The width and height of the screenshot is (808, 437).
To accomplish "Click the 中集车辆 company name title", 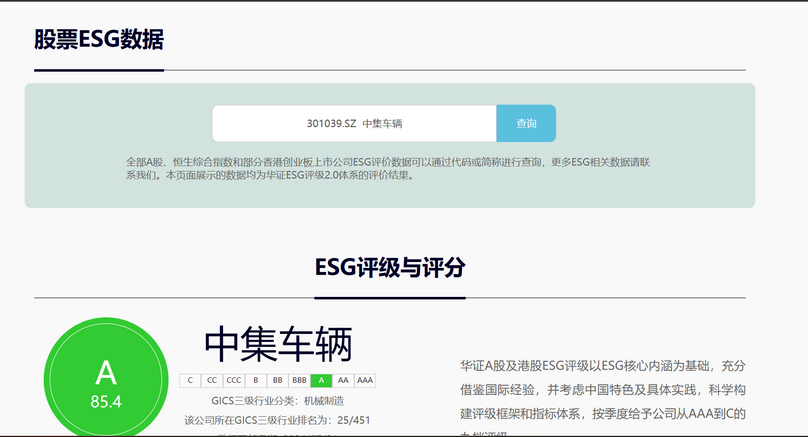I will pos(278,344).
